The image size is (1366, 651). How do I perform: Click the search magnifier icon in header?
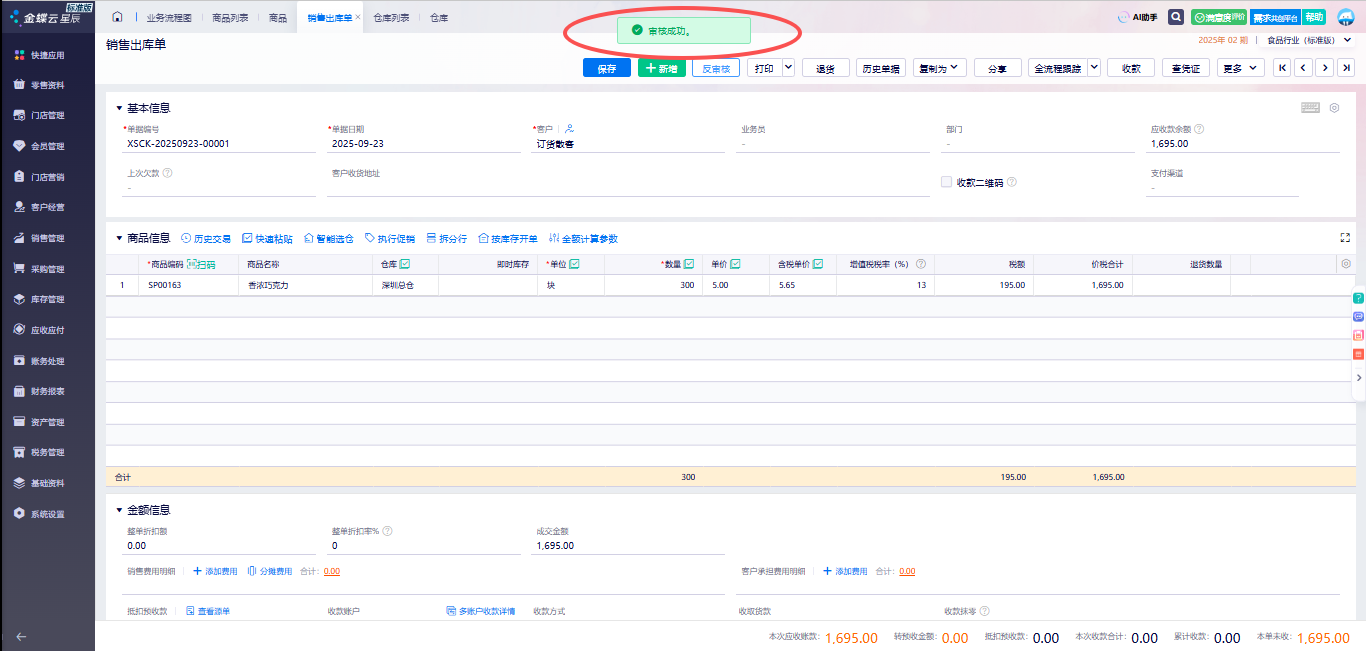pyautogui.click(x=1176, y=17)
